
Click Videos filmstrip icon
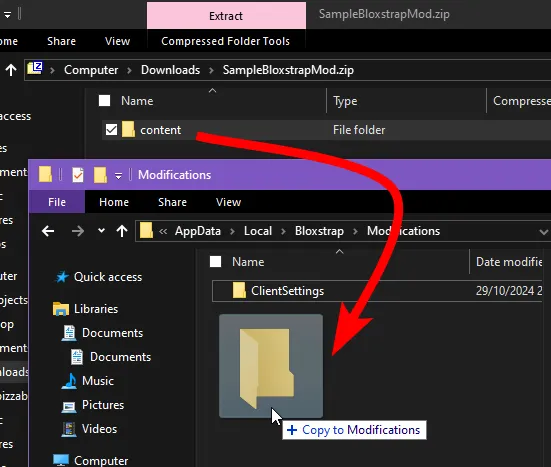(69, 429)
